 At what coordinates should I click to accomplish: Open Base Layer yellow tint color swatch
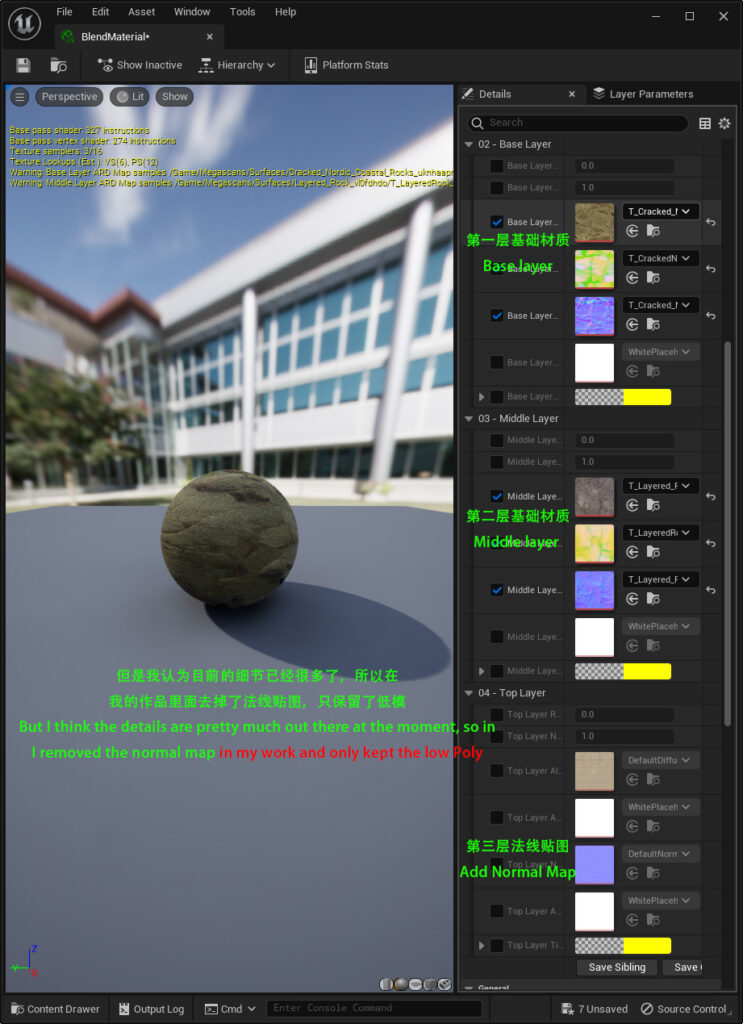623,396
